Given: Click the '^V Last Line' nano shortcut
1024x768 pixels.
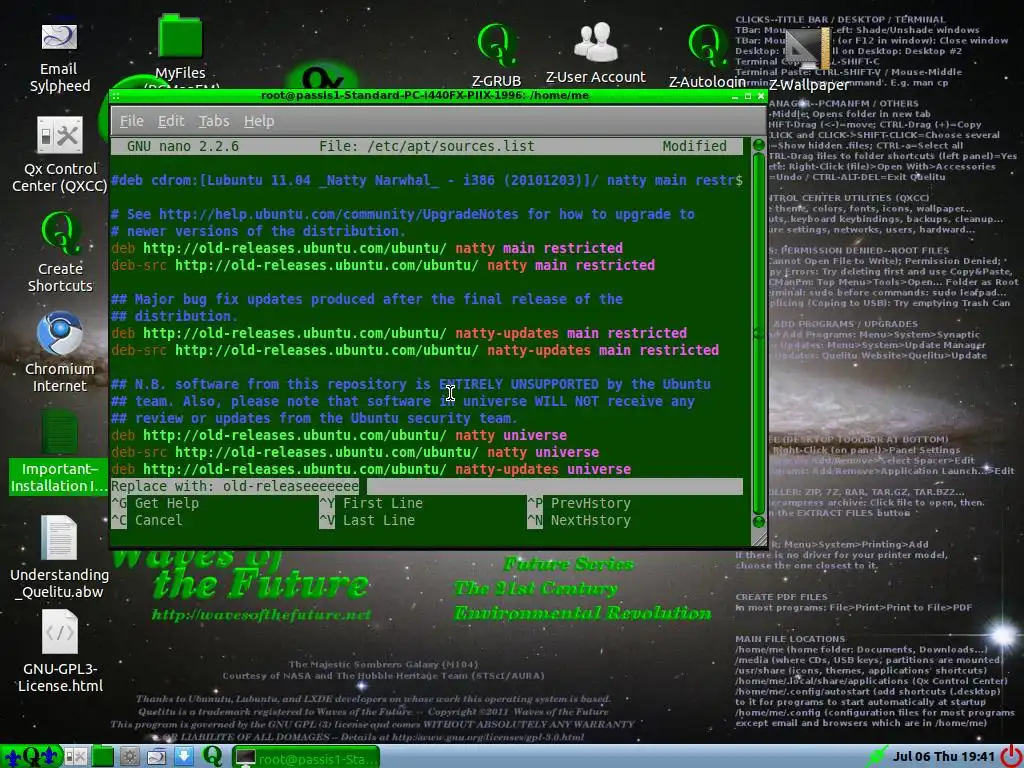Looking at the screenshot, I should tap(366, 520).
